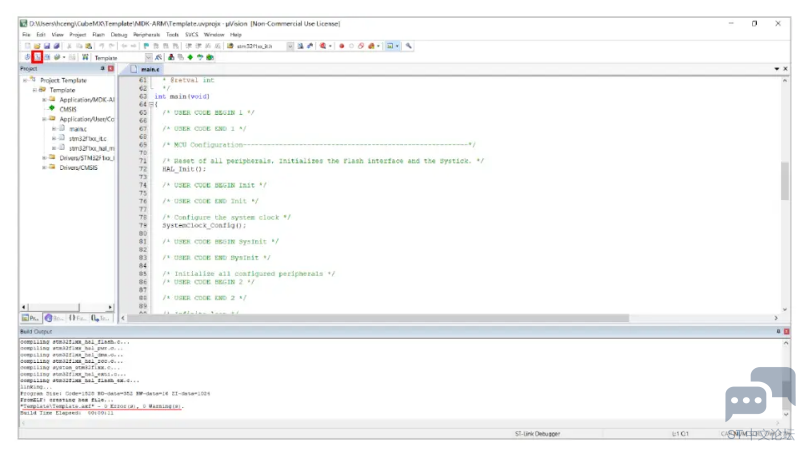Screen dimensions: 804x450
Task: Open the Flash menu
Action: [98, 35]
